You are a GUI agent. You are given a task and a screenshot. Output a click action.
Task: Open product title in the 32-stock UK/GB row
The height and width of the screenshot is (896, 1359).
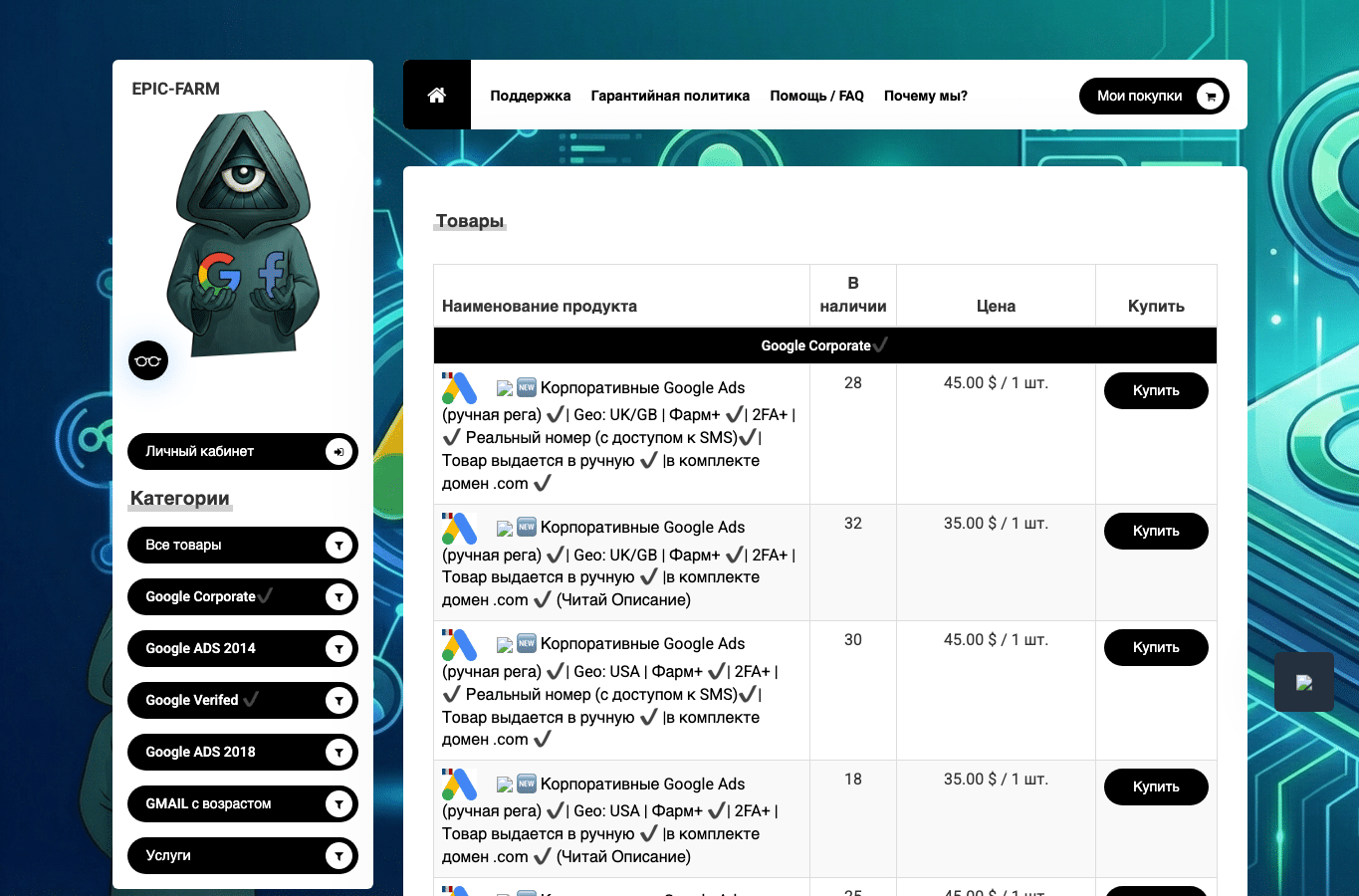tap(620, 563)
